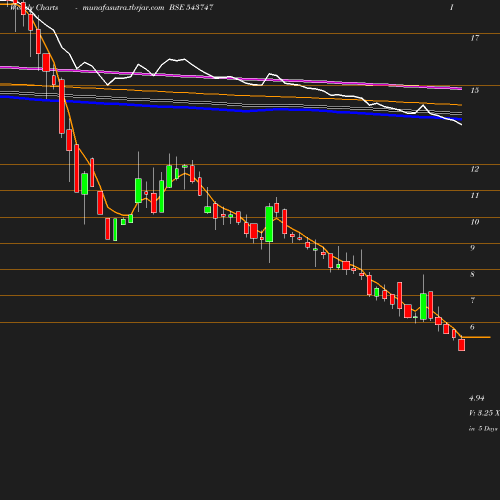Click the price axis label 12
Viewport: 500px width, 500px height.
(x=475, y=169)
